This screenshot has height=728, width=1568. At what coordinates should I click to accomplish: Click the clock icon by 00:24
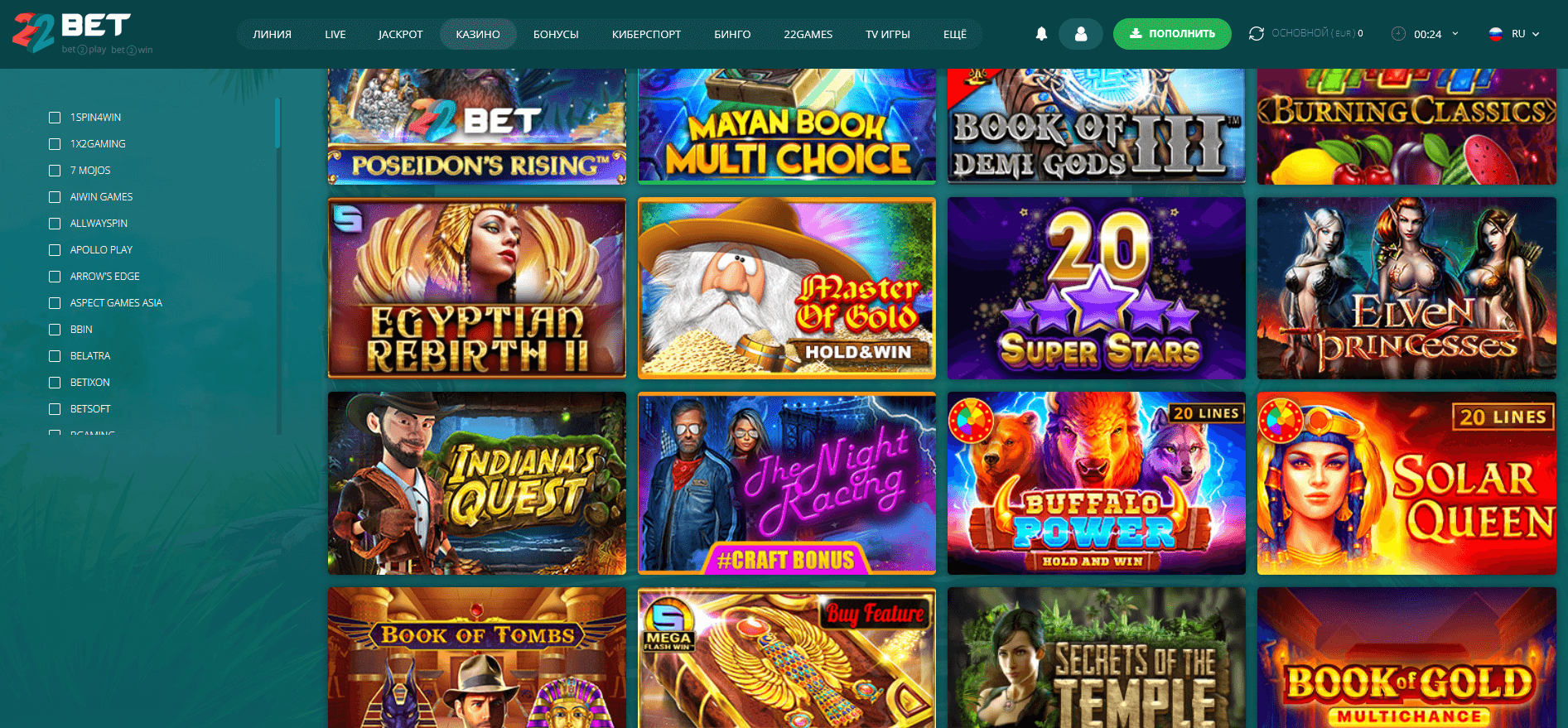coord(1398,34)
